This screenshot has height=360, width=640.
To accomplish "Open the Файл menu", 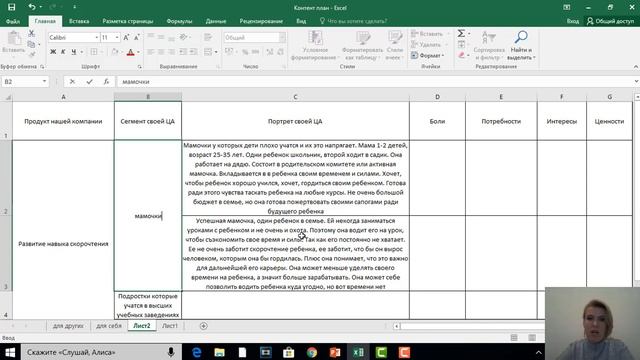I will click(x=13, y=21).
